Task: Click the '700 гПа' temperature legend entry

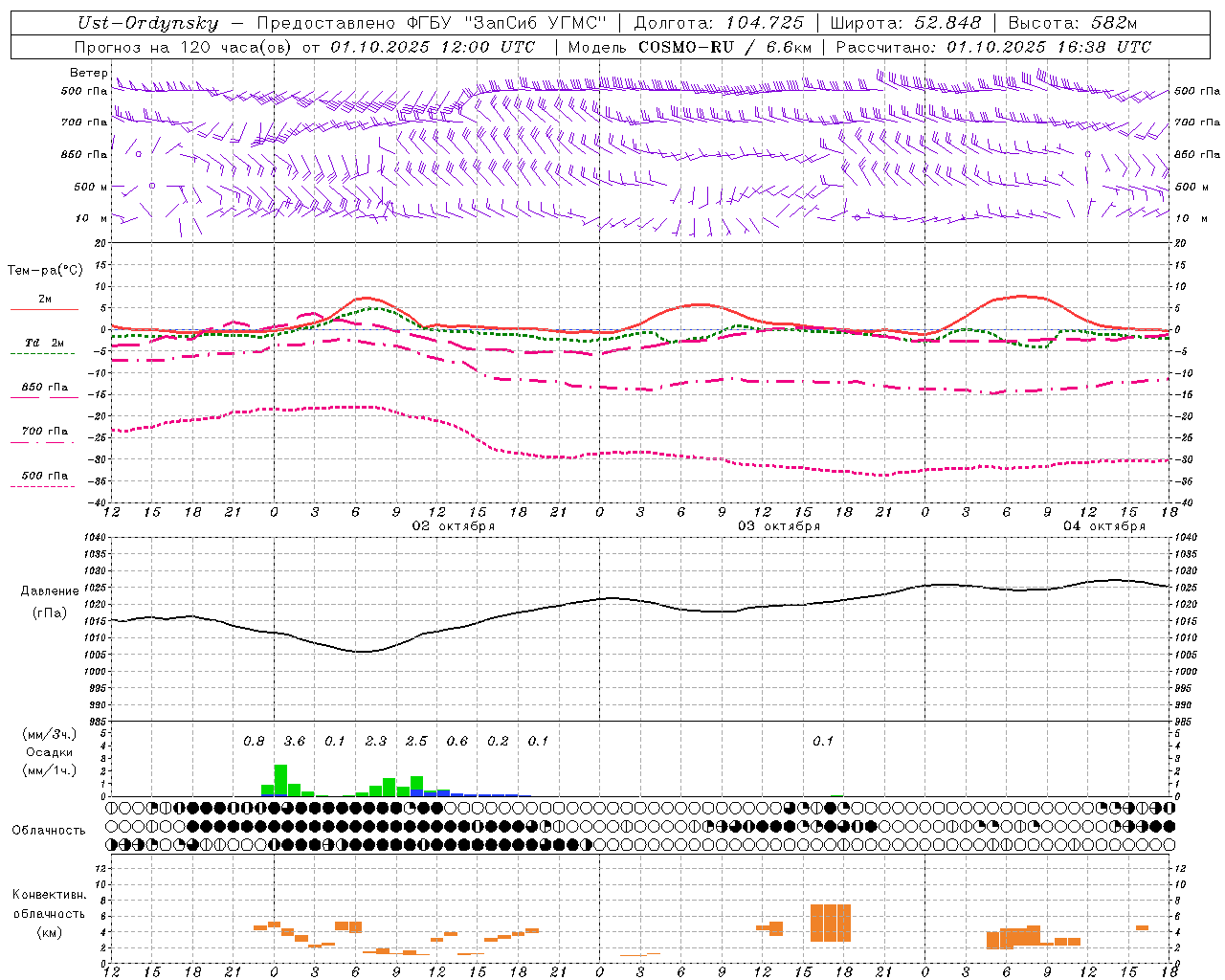Action: [45, 432]
